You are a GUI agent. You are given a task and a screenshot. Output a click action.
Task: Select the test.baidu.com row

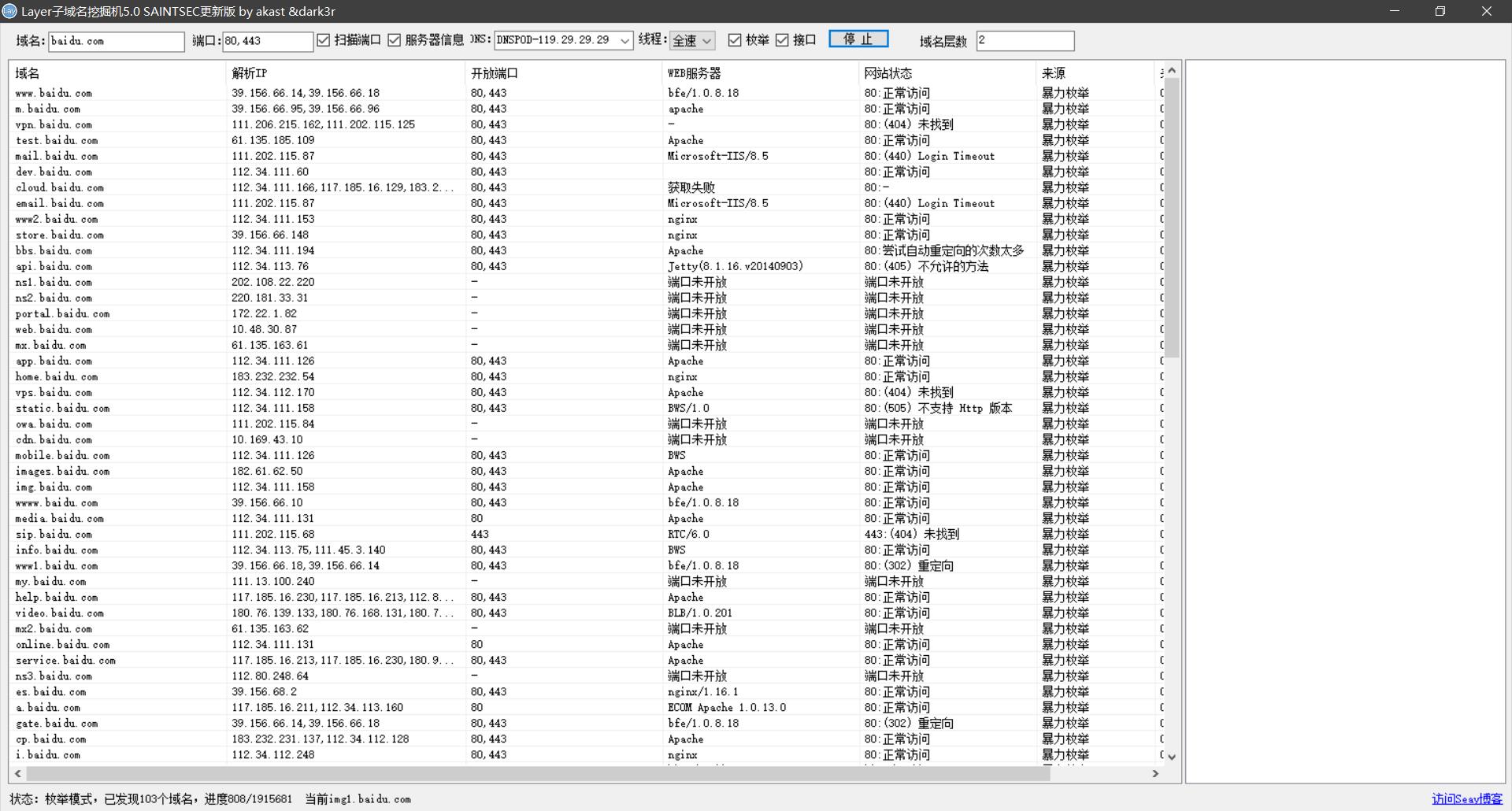[x=587, y=140]
